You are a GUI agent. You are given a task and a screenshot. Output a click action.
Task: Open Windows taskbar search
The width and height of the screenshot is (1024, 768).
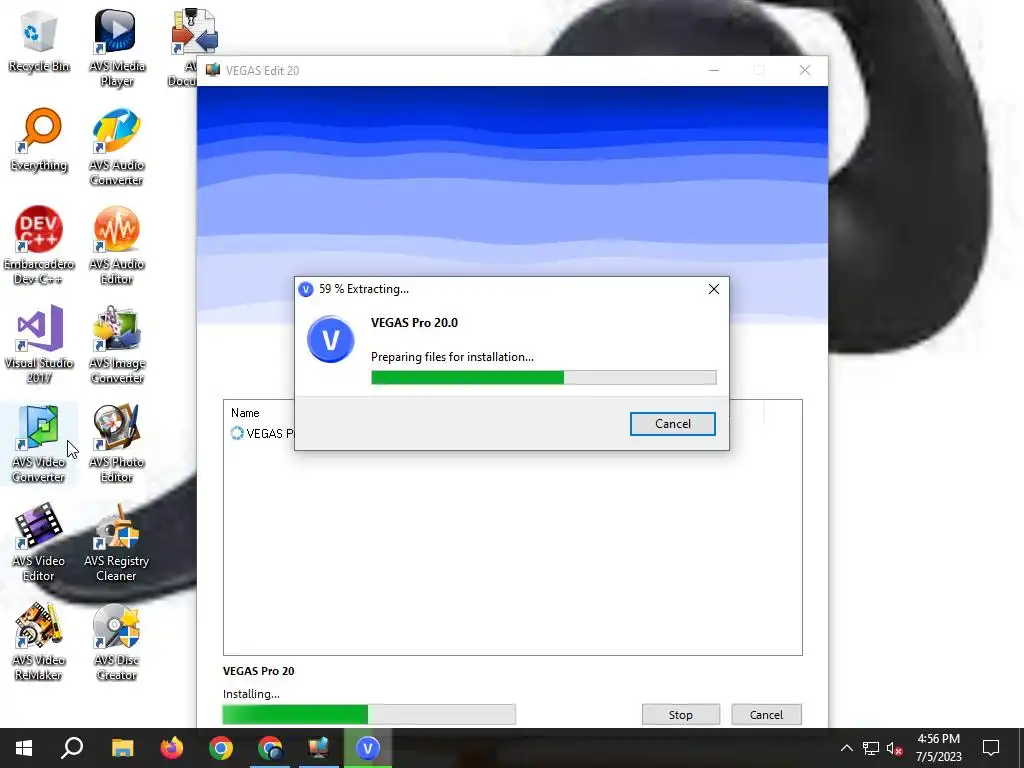click(72, 748)
